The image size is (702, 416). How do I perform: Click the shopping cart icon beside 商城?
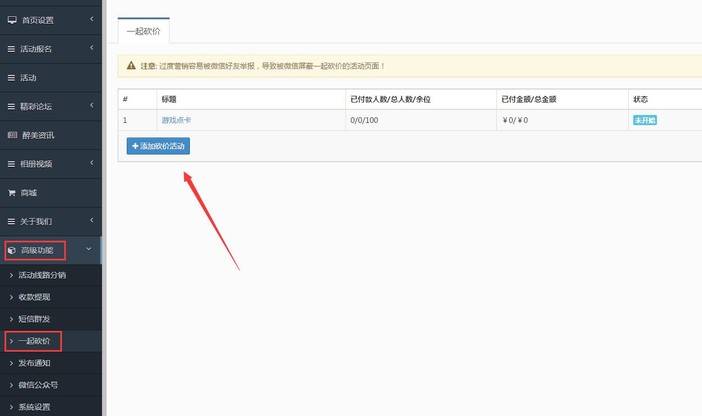point(12,192)
